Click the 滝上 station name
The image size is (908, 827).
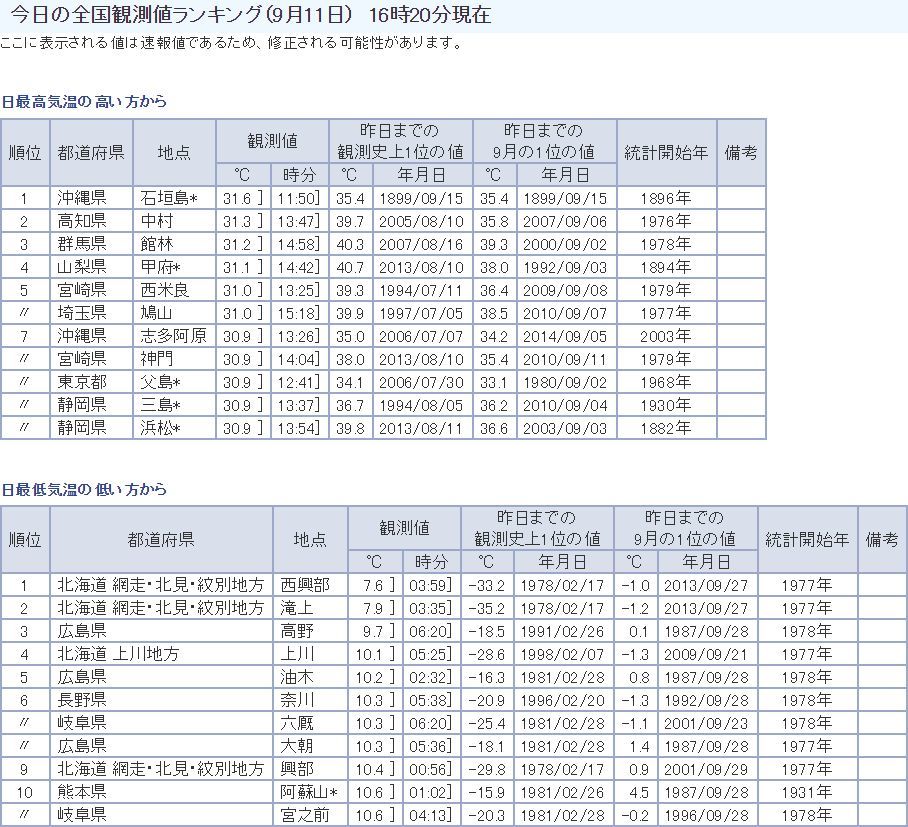pyautogui.click(x=297, y=608)
